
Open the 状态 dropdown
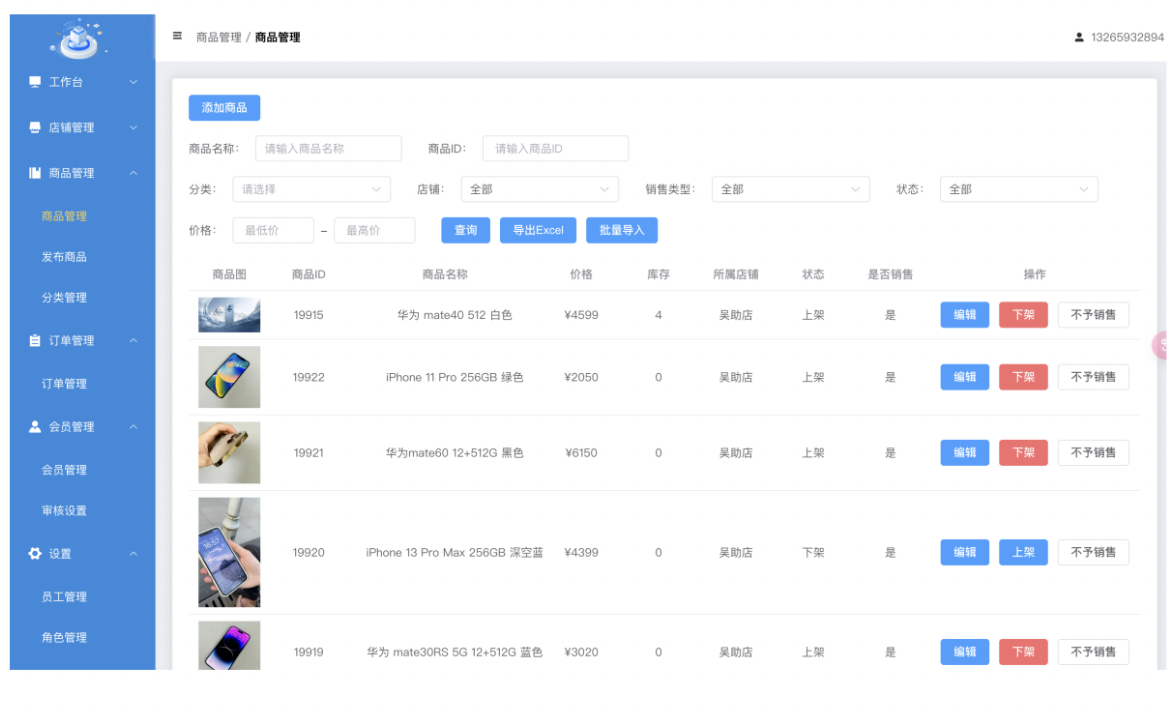1019,189
